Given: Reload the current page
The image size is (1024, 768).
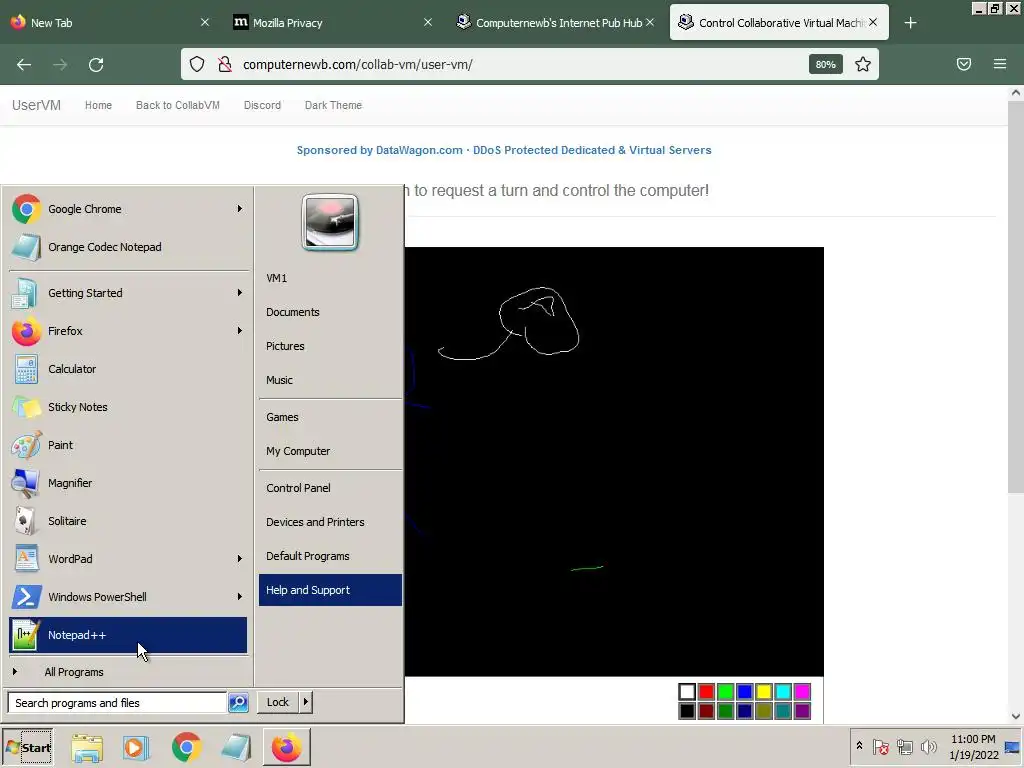Looking at the screenshot, I should (x=96, y=65).
